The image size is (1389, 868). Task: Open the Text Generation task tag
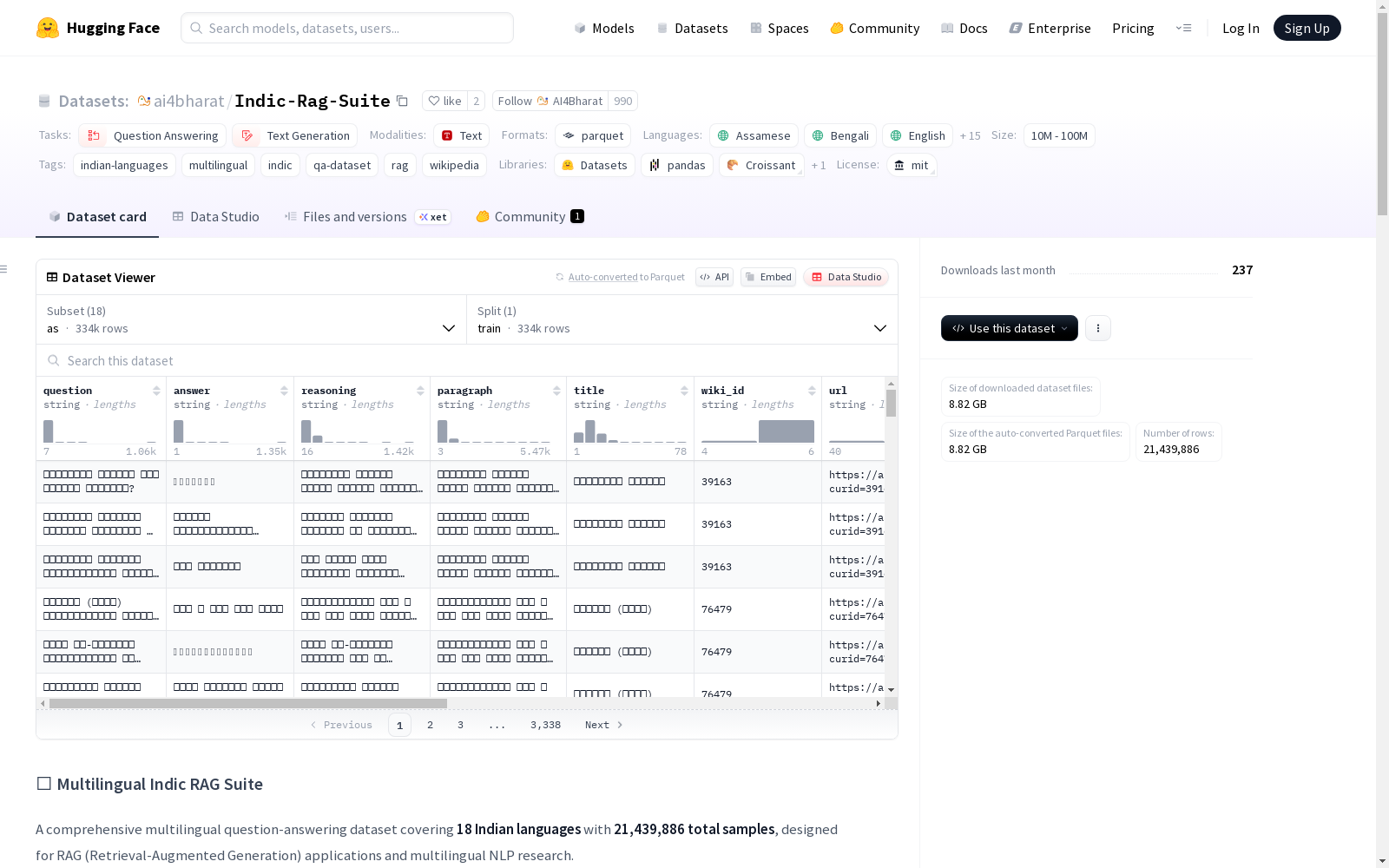pos(294,135)
